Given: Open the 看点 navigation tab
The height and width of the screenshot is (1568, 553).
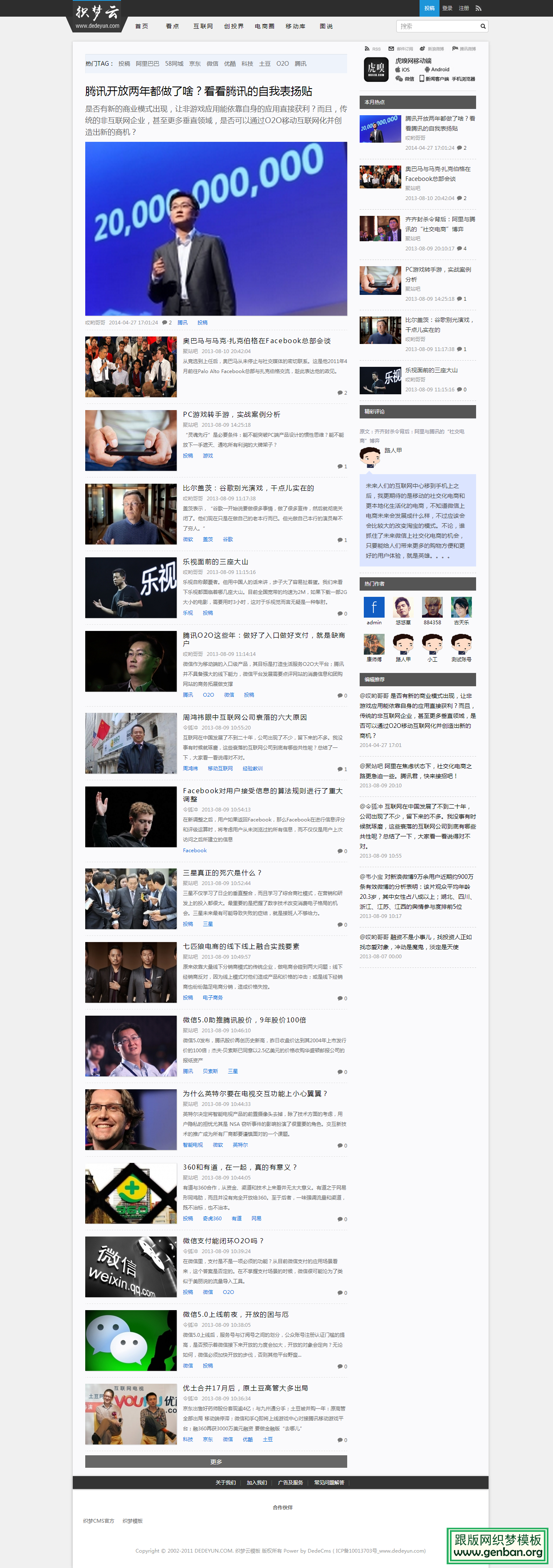Looking at the screenshot, I should 172,26.
